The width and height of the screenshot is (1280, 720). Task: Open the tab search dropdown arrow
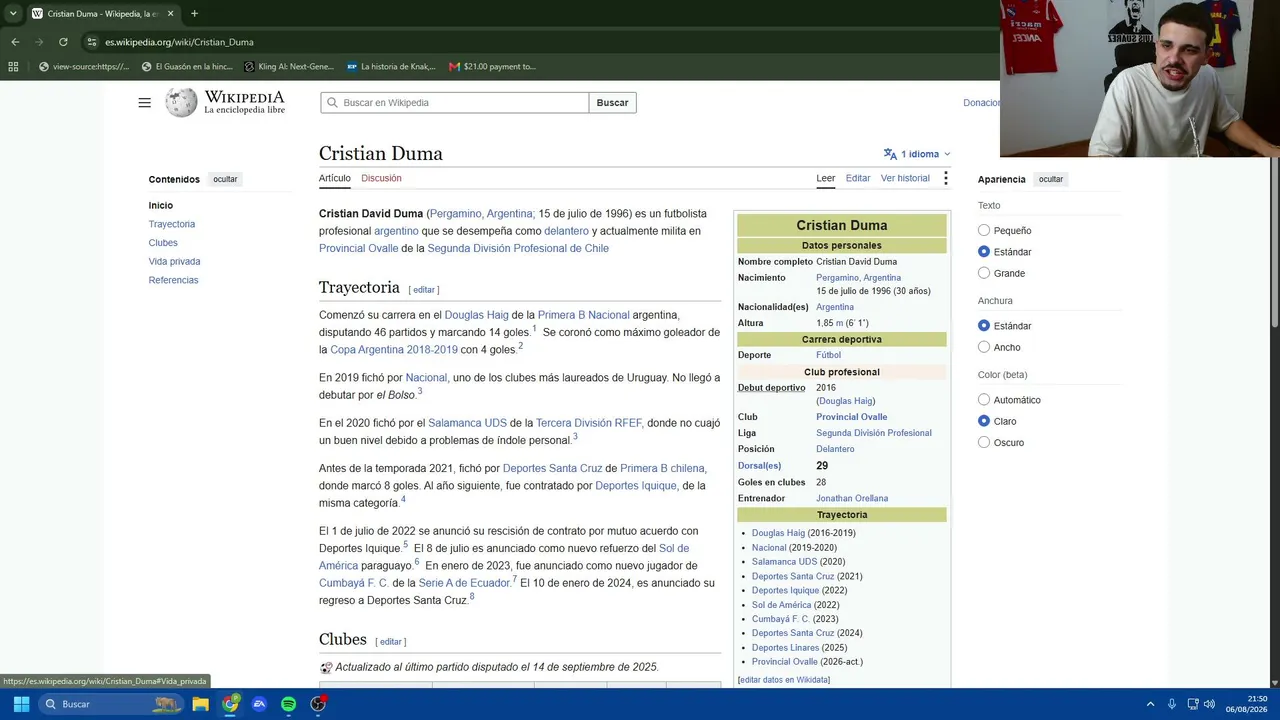(x=12, y=14)
